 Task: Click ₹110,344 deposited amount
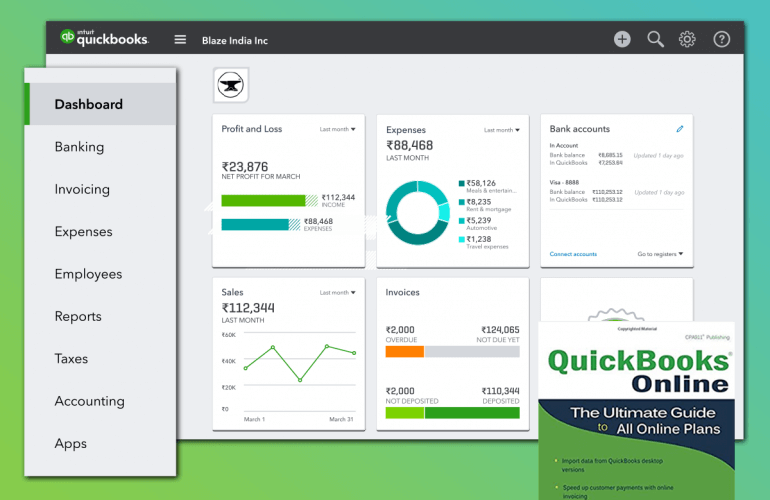[500, 391]
